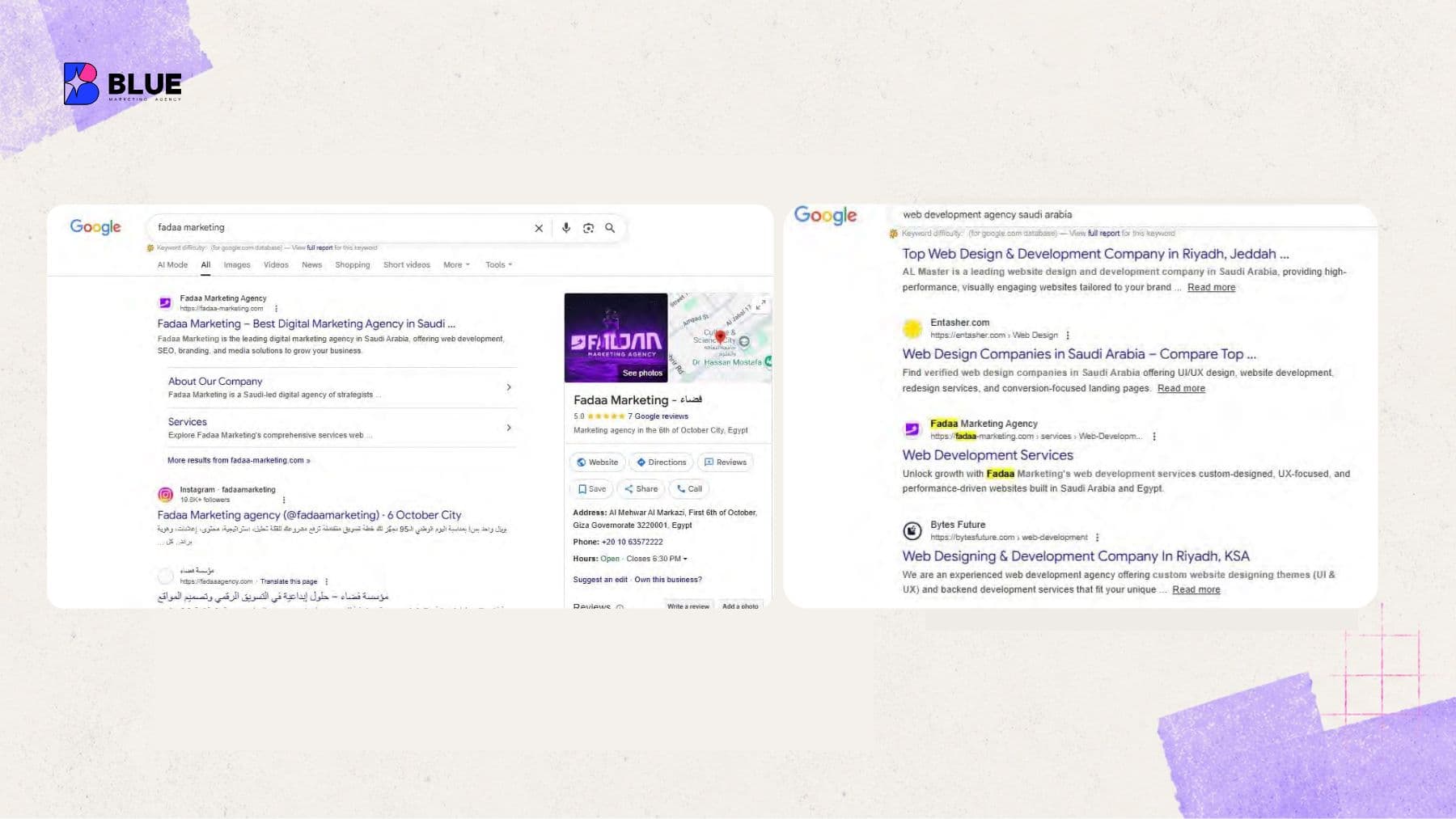The height and width of the screenshot is (819, 1456).
Task: Open three-dot menu beside Translate this page
Action: click(326, 581)
